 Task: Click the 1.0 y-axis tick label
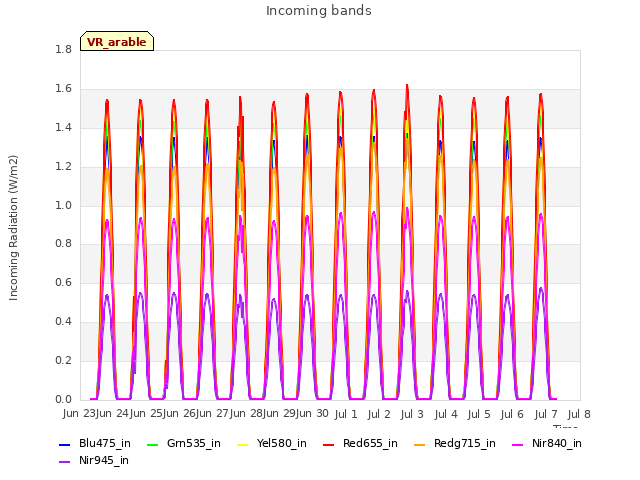tap(63, 205)
